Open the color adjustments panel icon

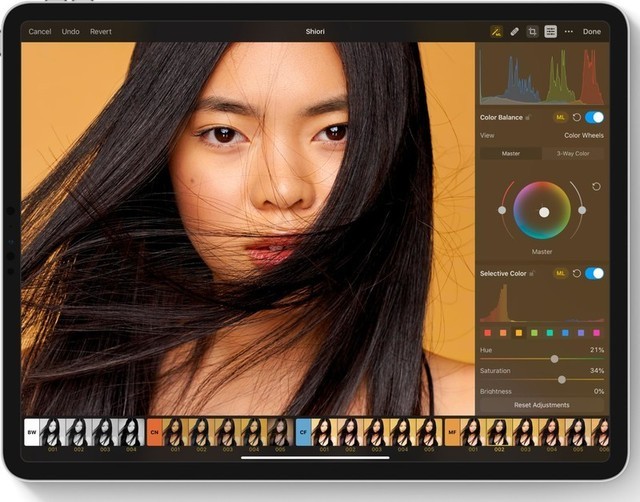(x=550, y=32)
